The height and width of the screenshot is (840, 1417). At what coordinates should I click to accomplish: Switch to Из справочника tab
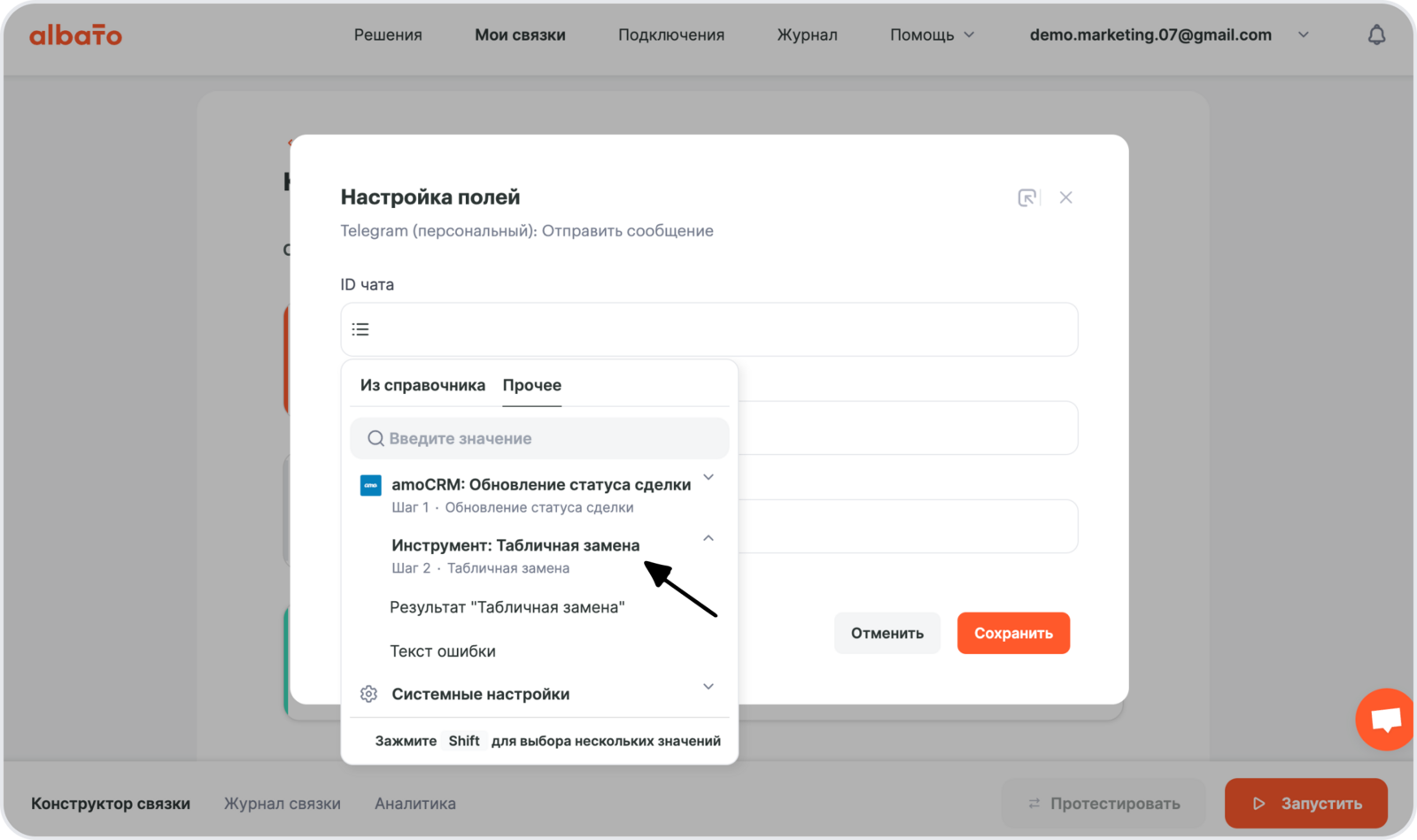coord(422,385)
